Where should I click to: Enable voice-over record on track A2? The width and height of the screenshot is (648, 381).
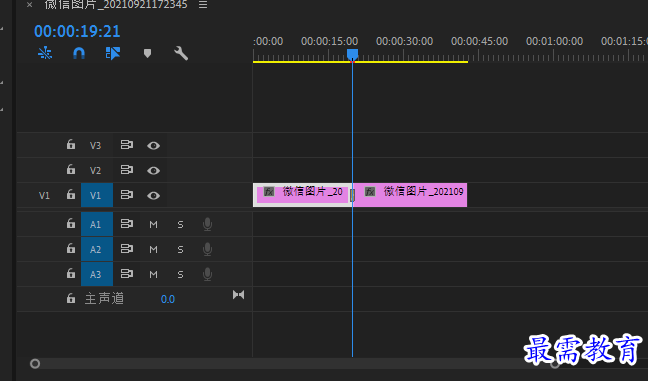click(x=207, y=249)
